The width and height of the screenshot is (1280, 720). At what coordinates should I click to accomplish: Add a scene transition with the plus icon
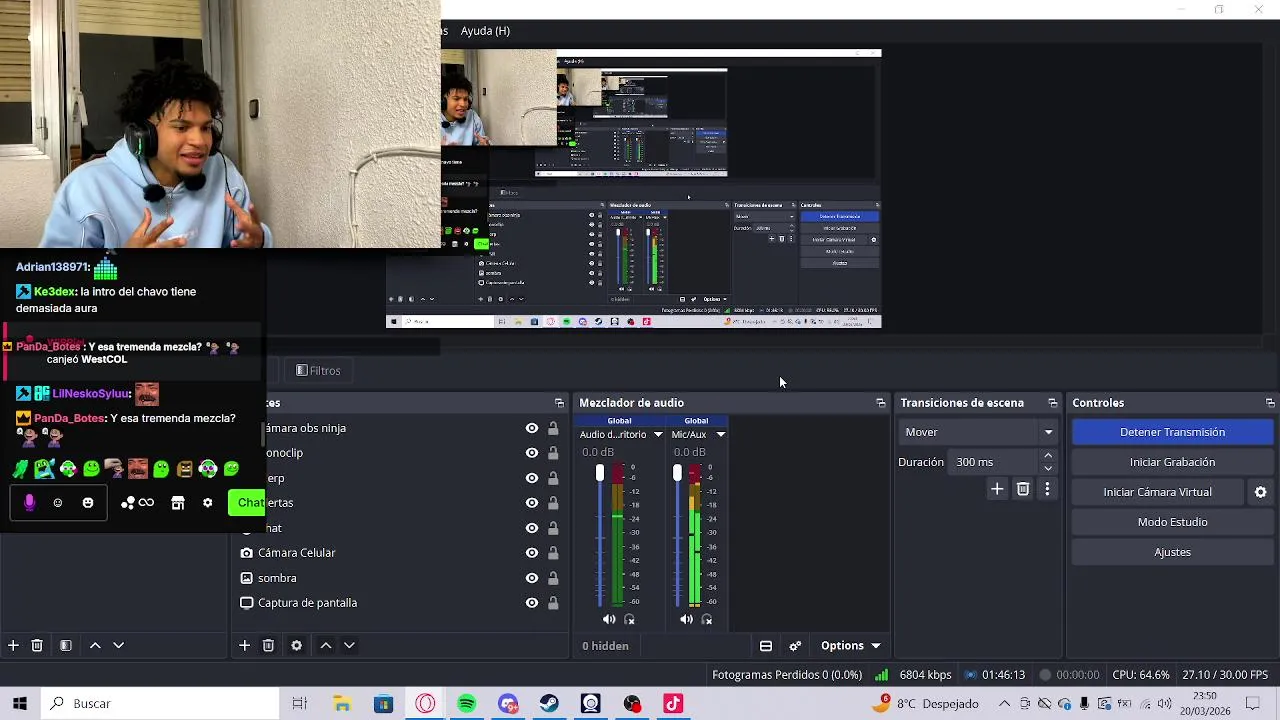coord(997,489)
